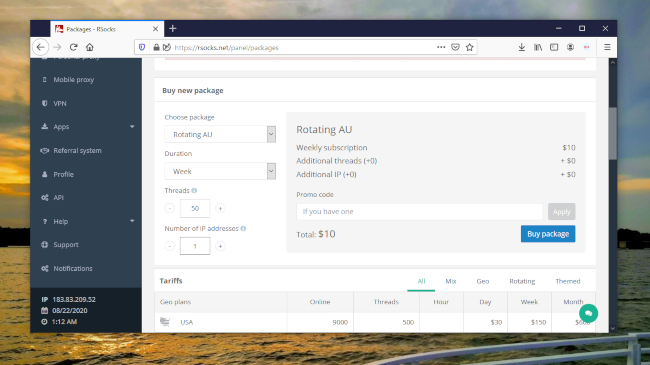Open the downloads arrow icon
Viewport: 650px width, 365px height.
coord(522,47)
